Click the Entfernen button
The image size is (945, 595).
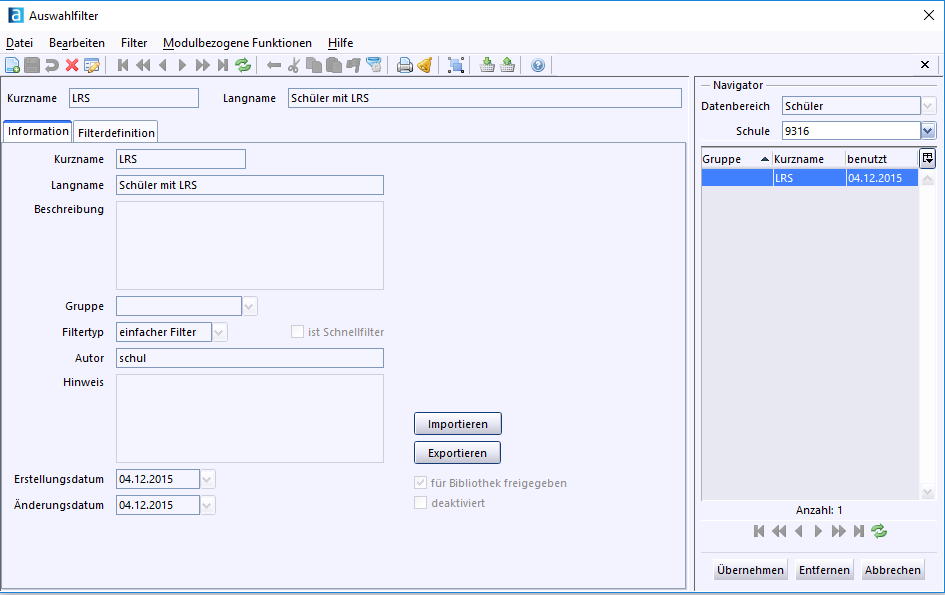click(x=824, y=570)
